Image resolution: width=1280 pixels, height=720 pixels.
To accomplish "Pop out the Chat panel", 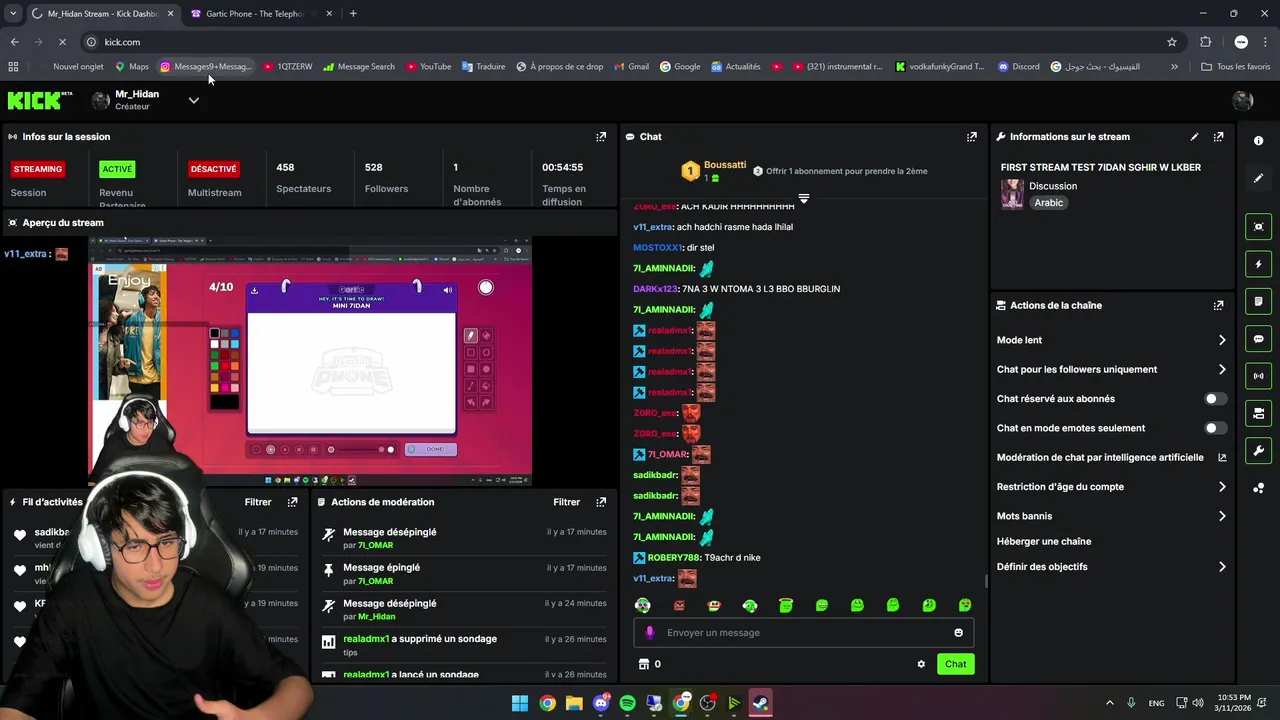I will (971, 137).
